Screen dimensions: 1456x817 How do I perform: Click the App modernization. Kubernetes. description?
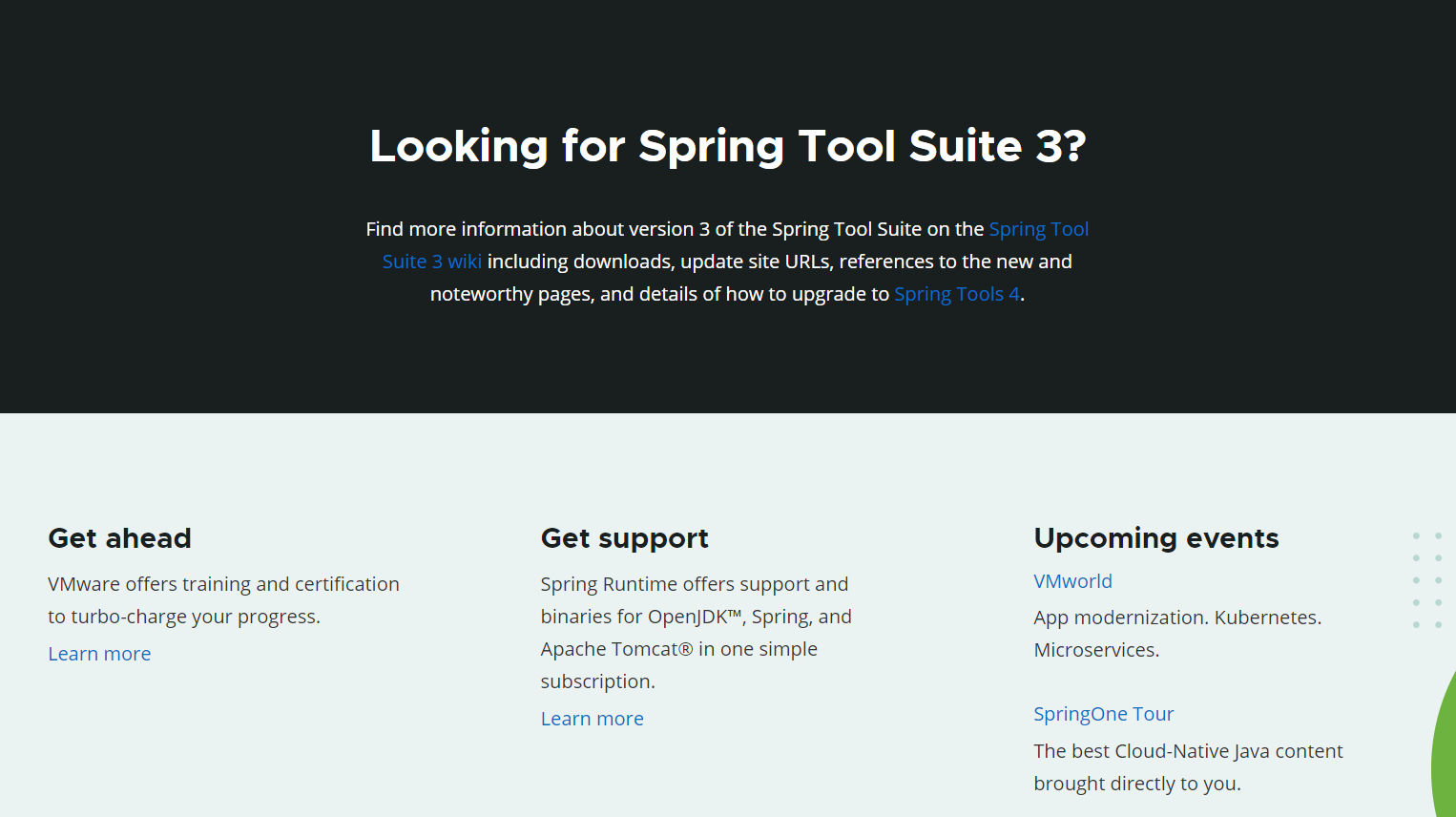[x=1177, y=634]
